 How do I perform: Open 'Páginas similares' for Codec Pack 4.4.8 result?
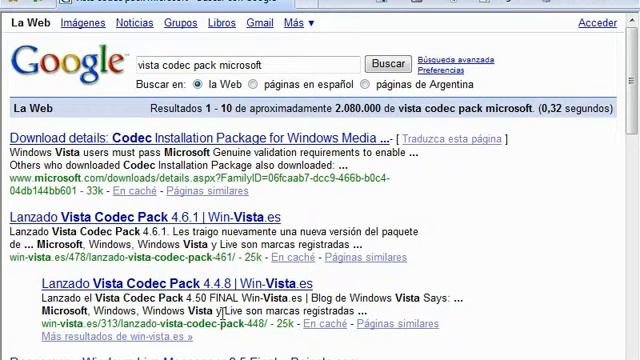point(398,323)
